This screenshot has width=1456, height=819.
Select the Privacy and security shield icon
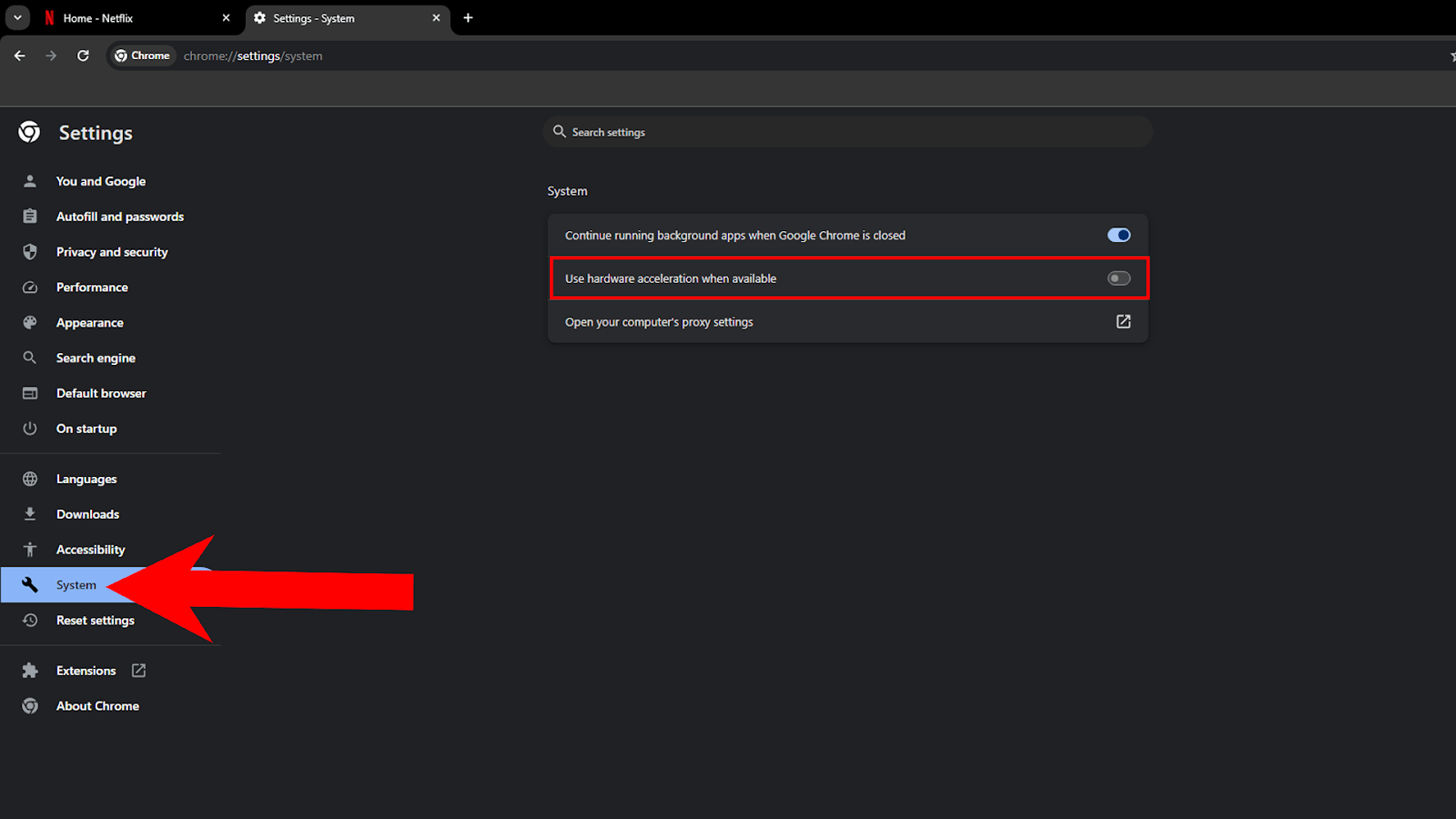click(x=30, y=252)
